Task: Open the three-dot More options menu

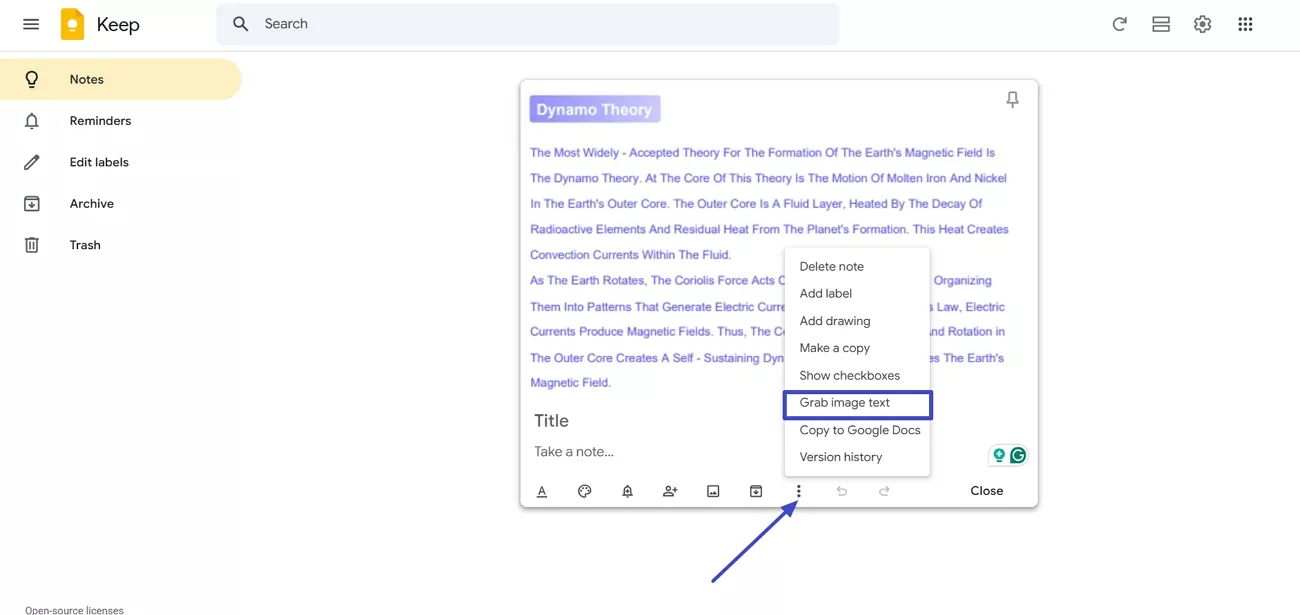Action: (798, 491)
